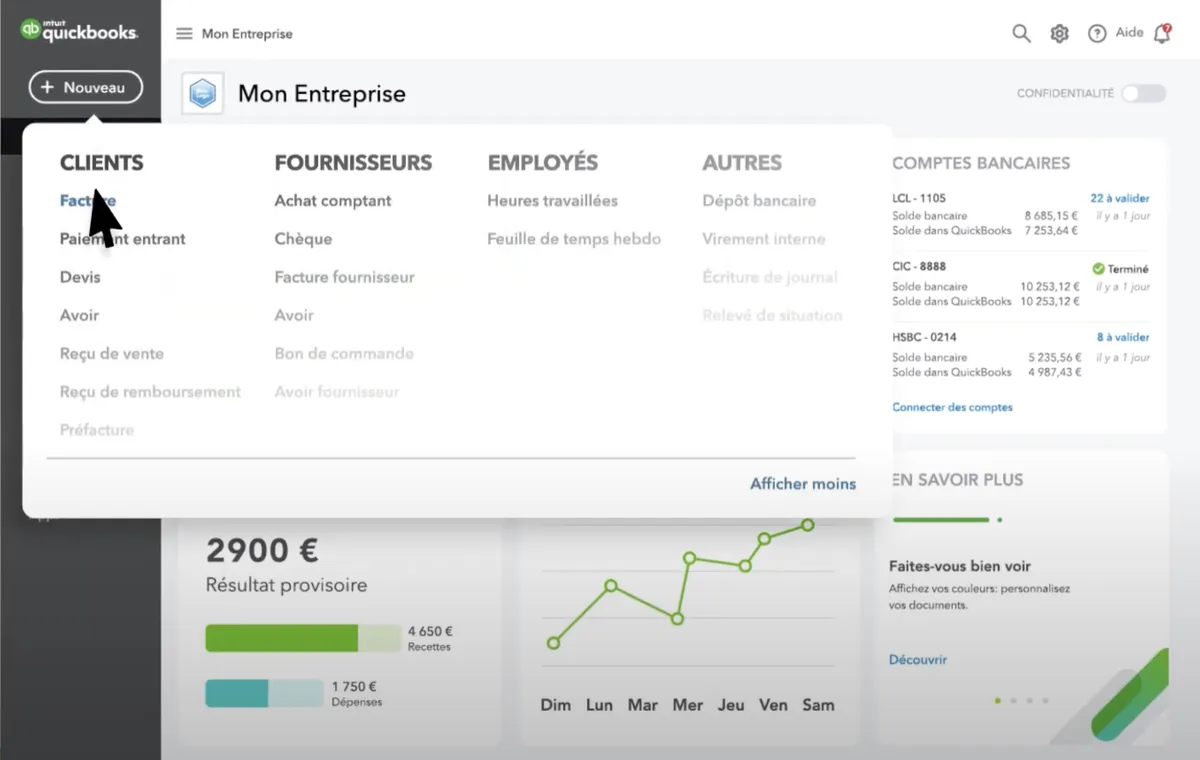Screen dimensions: 1200x760
Task: Select the first carousel dot
Action: point(997,700)
